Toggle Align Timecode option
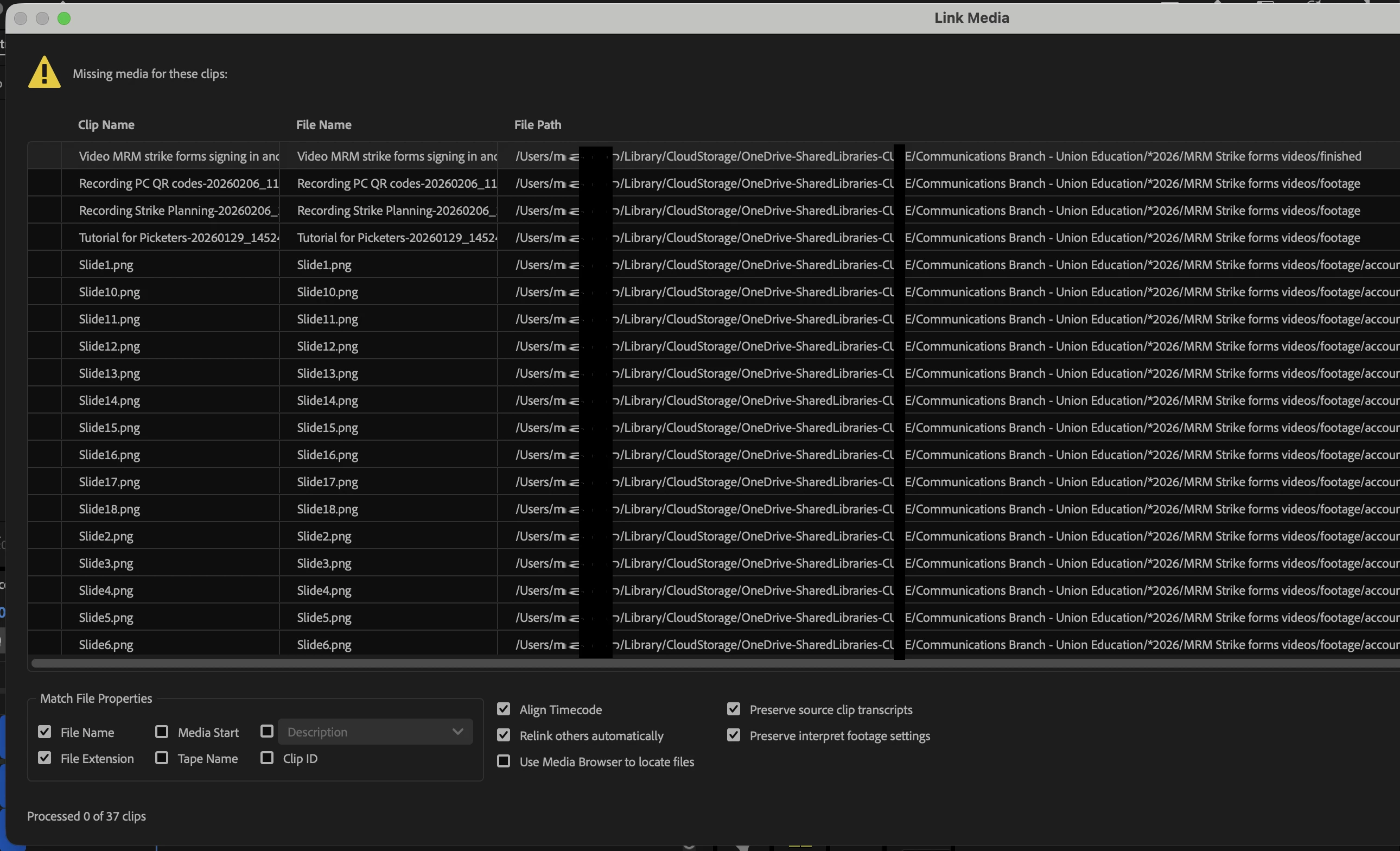Screen dimensions: 1400x851 pyautogui.click(x=504, y=709)
